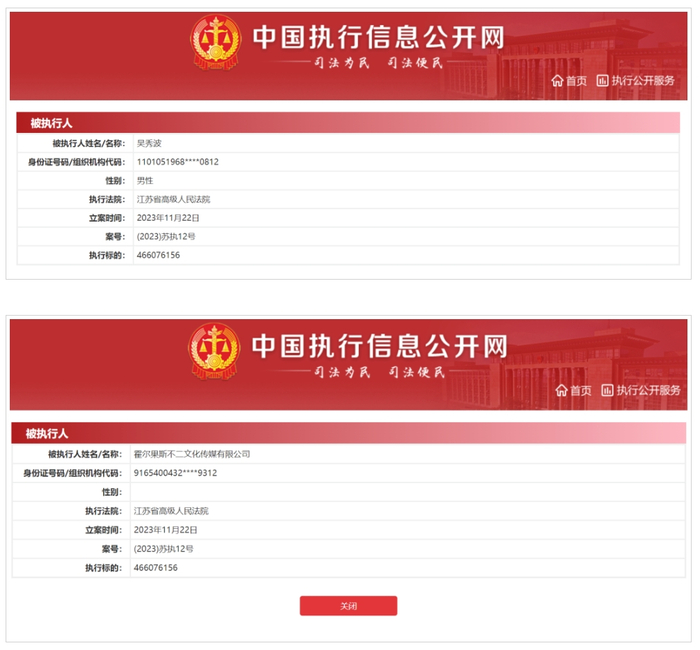Image resolution: width=700 pixels, height=650 pixels.
Task: Click court emblem logo in top banner
Action: tap(216, 42)
